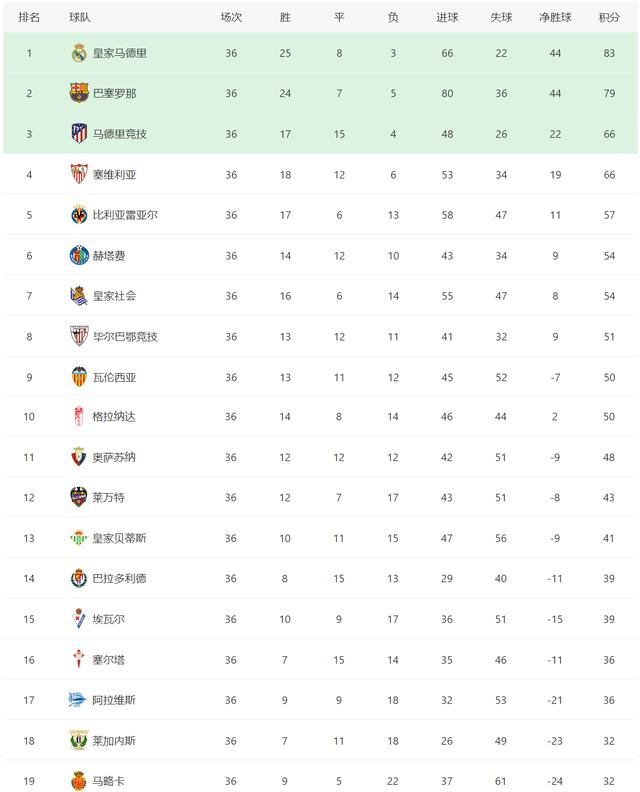Click the Real Sociedad club crest
The height and width of the screenshot is (792, 640).
[79, 296]
